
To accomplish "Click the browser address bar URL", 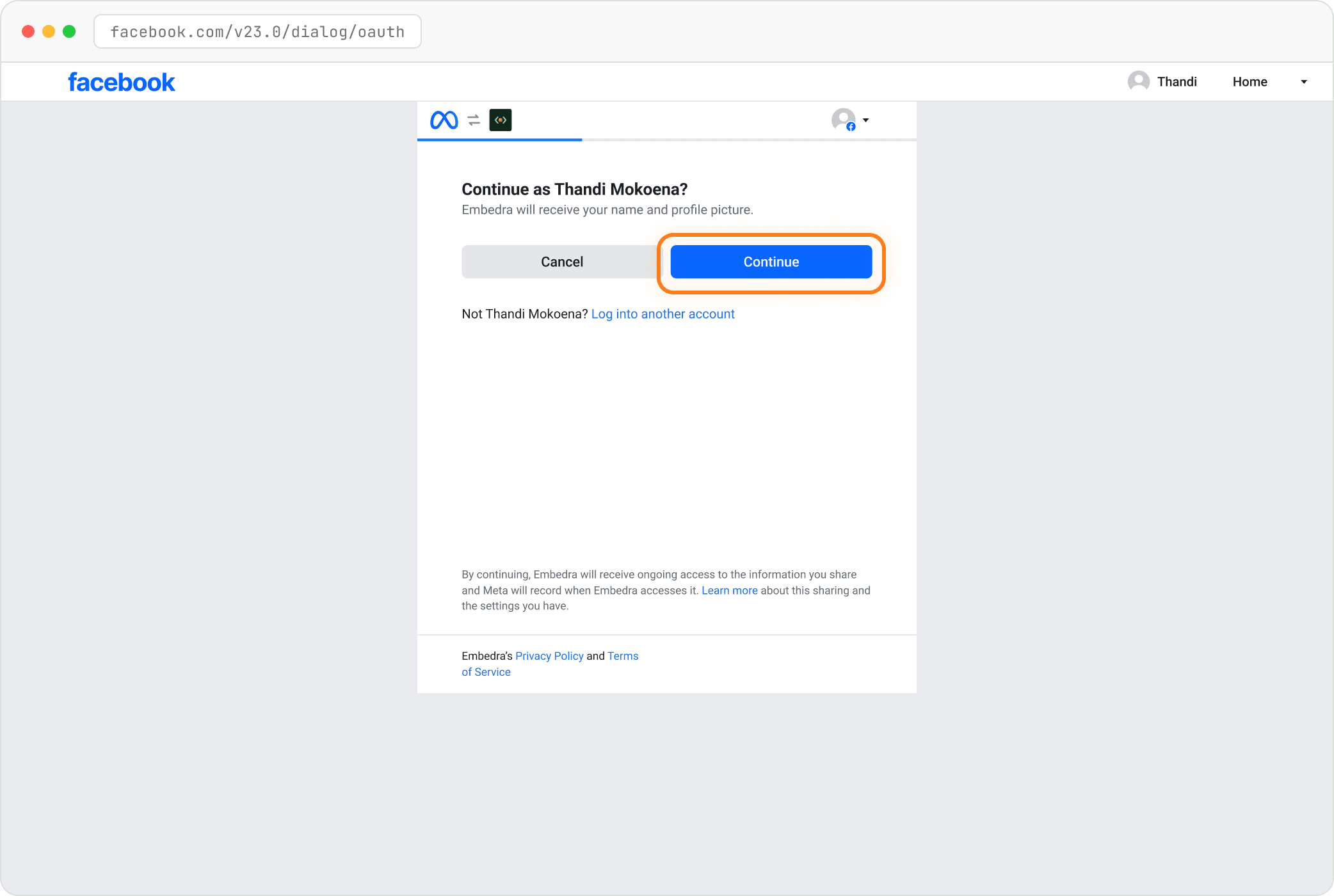I will coord(257,31).
